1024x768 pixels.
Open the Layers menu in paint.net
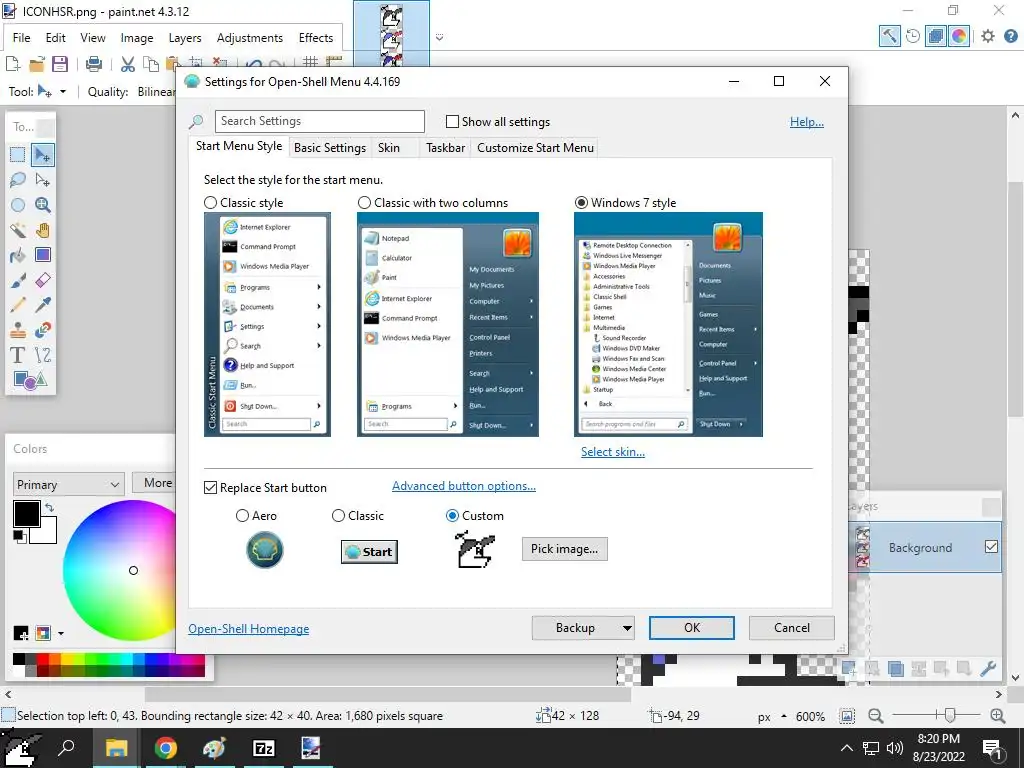tap(185, 38)
